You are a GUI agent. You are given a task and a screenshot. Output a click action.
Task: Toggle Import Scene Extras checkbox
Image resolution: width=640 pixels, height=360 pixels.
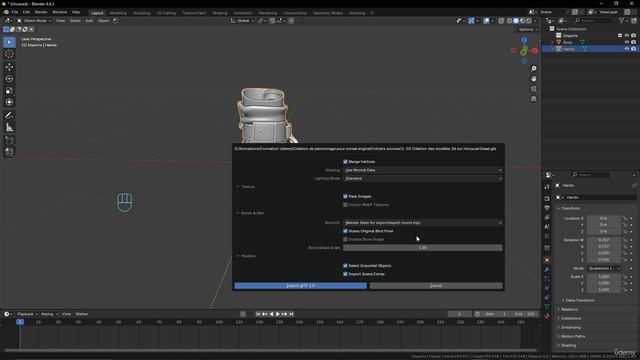click(345, 274)
